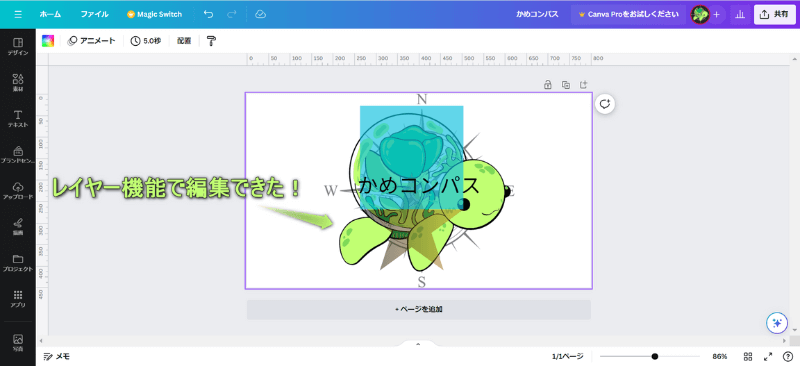Go to ホーム (Home)

[x=51, y=14]
